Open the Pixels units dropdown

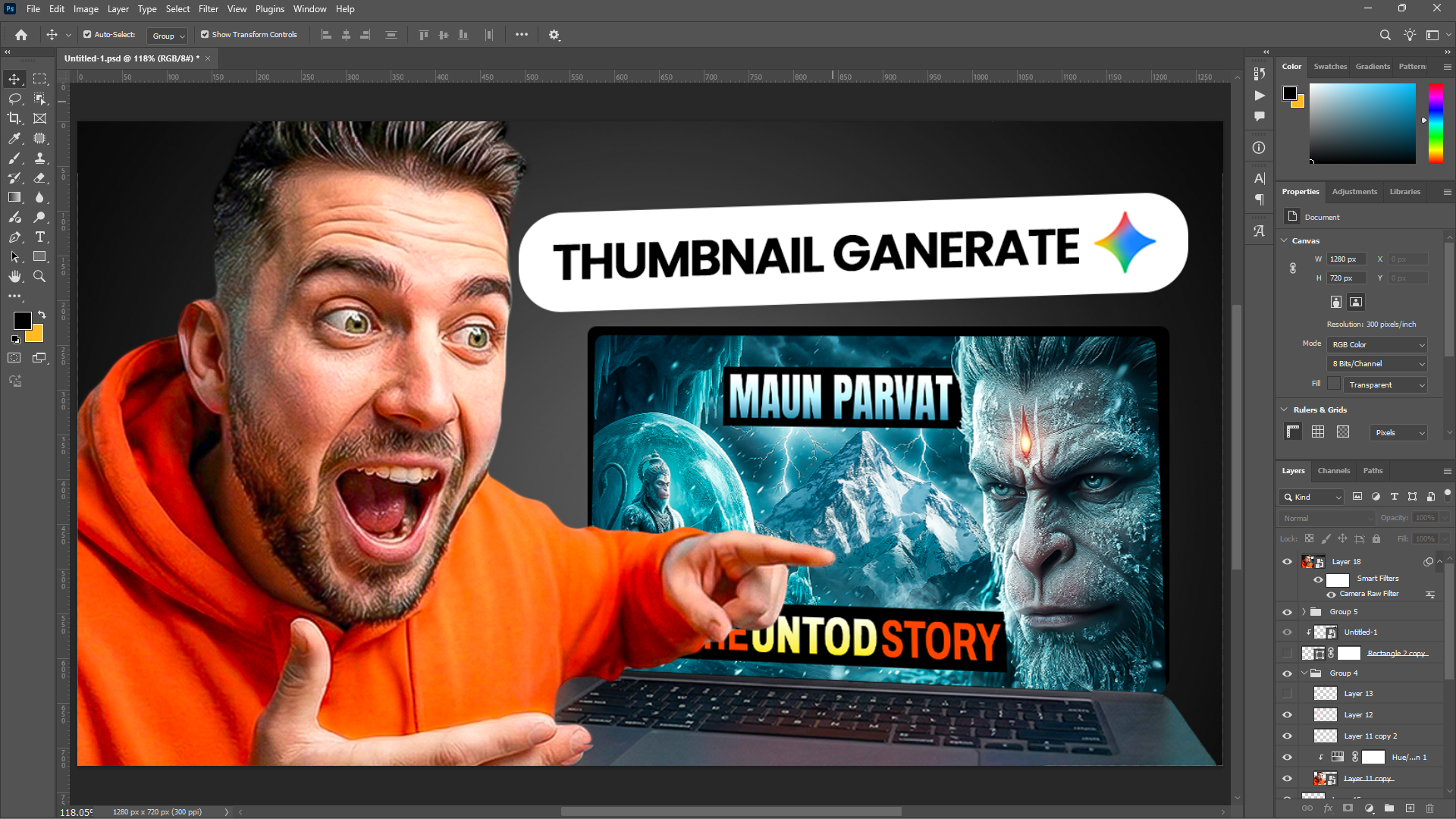click(x=1399, y=432)
